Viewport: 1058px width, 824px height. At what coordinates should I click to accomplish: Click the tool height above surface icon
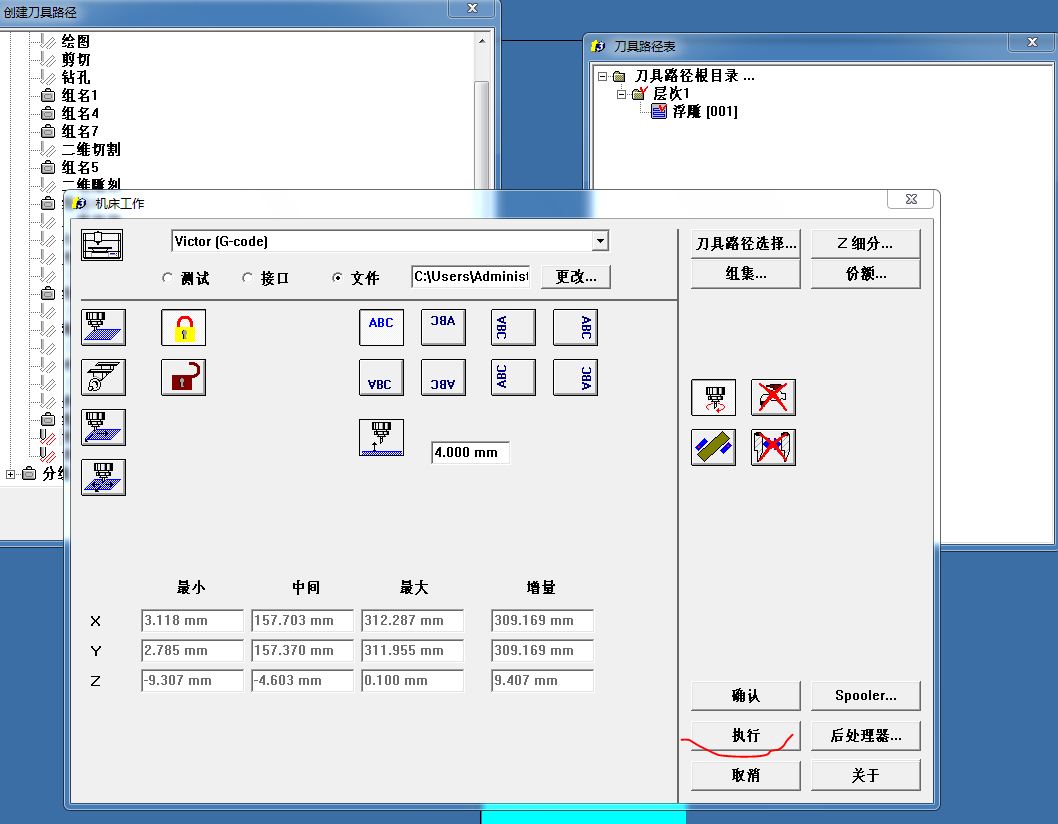click(381, 437)
